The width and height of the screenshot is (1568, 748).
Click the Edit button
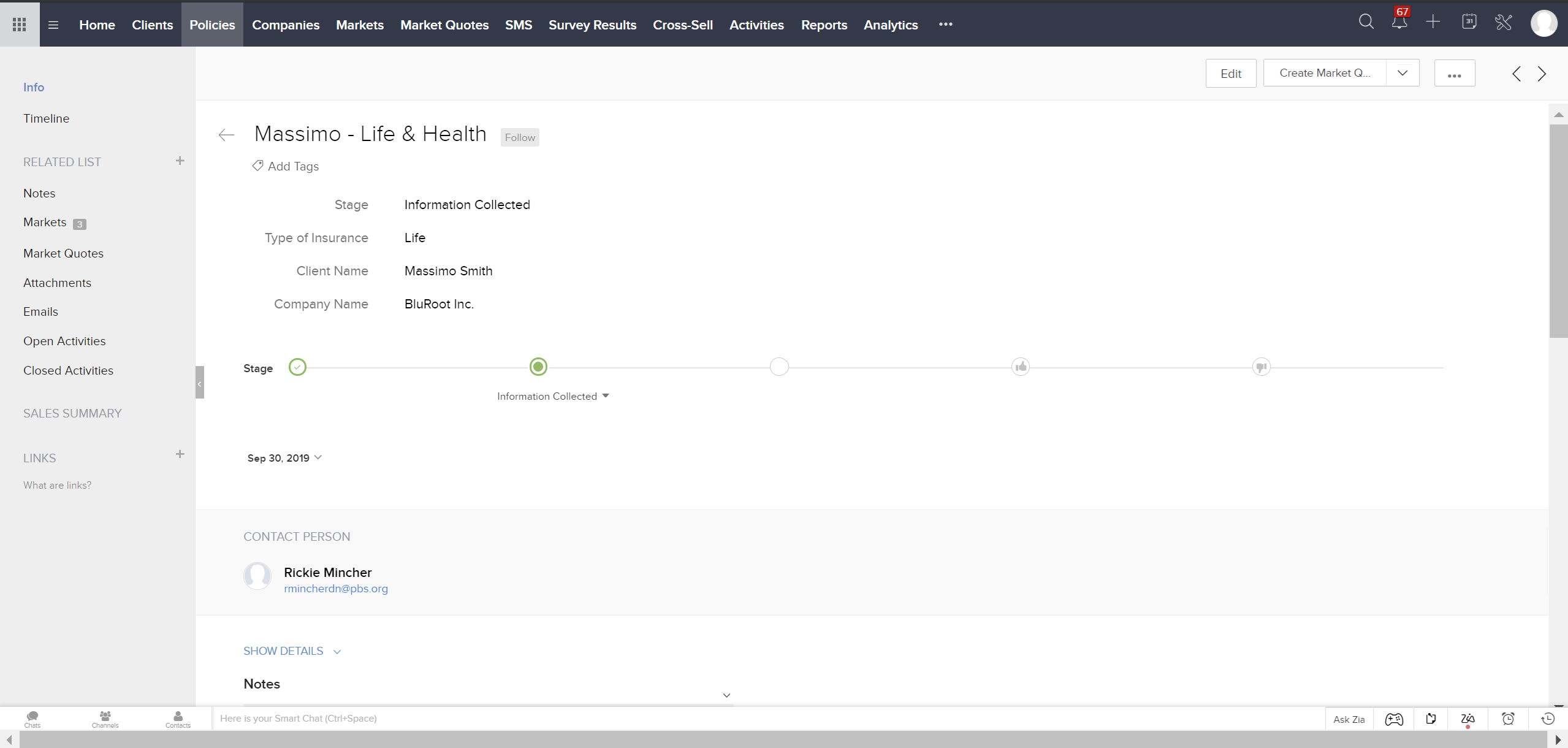[x=1230, y=74]
